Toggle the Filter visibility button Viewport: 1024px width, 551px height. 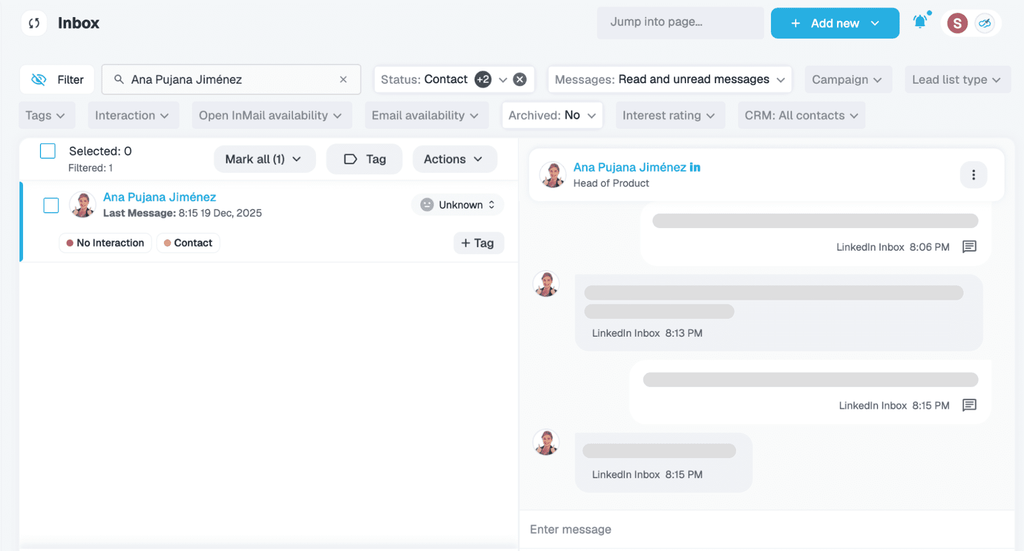pos(57,80)
